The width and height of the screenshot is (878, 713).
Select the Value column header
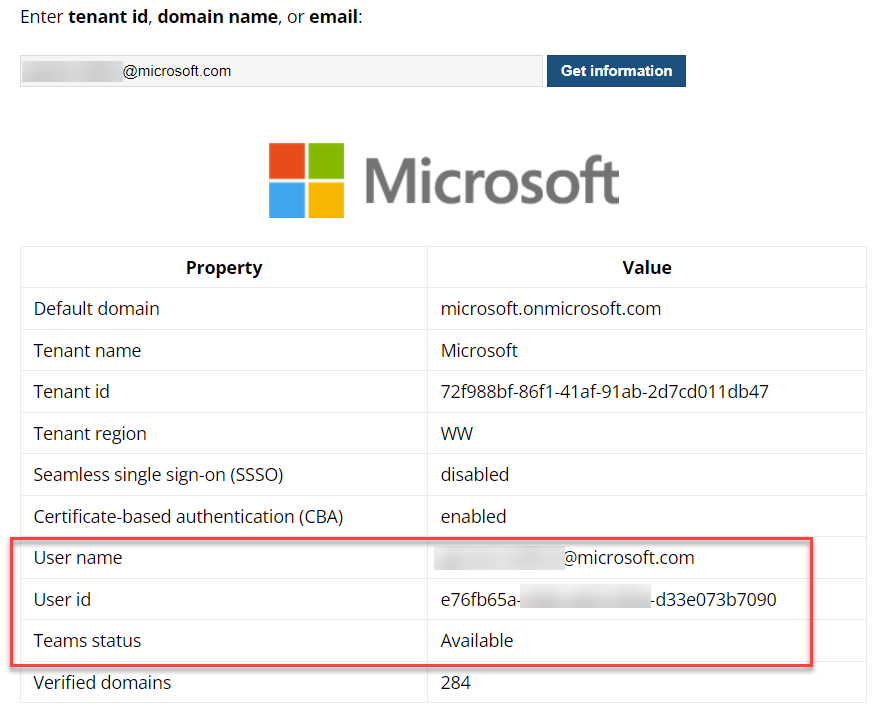pos(647,268)
